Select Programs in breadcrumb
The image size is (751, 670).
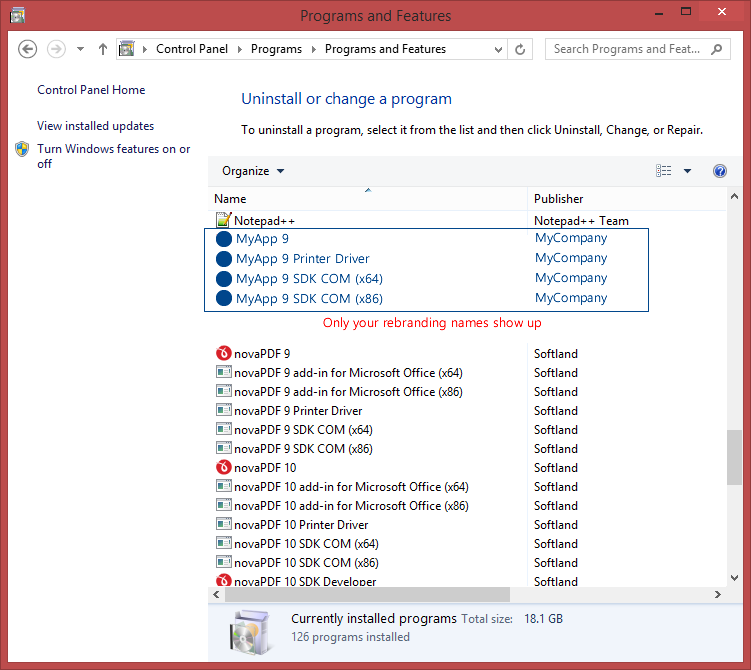tap(276, 49)
